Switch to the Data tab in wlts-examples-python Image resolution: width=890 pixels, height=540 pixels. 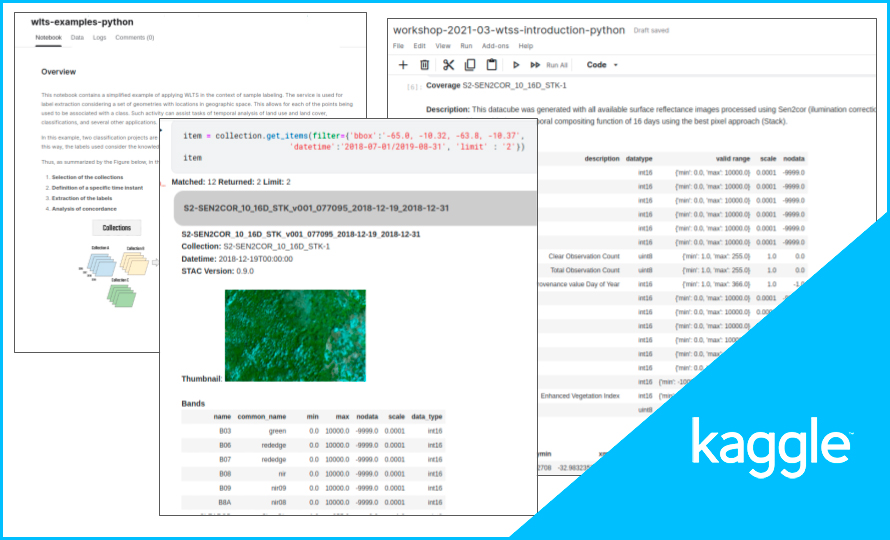77,37
